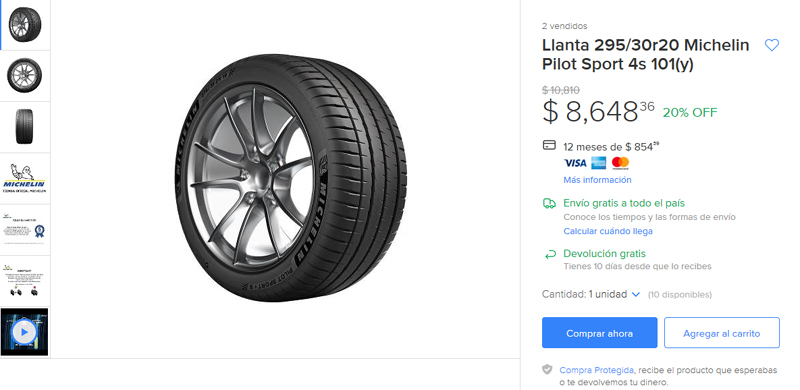
Task: Select the first angled tire thumbnail
Action: click(x=24, y=25)
